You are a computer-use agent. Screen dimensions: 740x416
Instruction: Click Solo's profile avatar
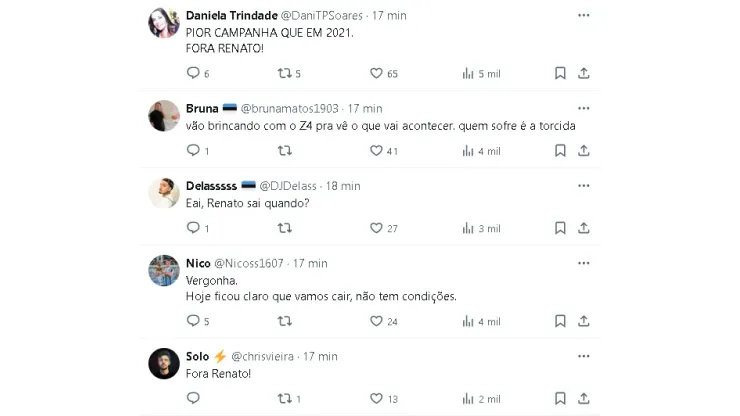(164, 363)
